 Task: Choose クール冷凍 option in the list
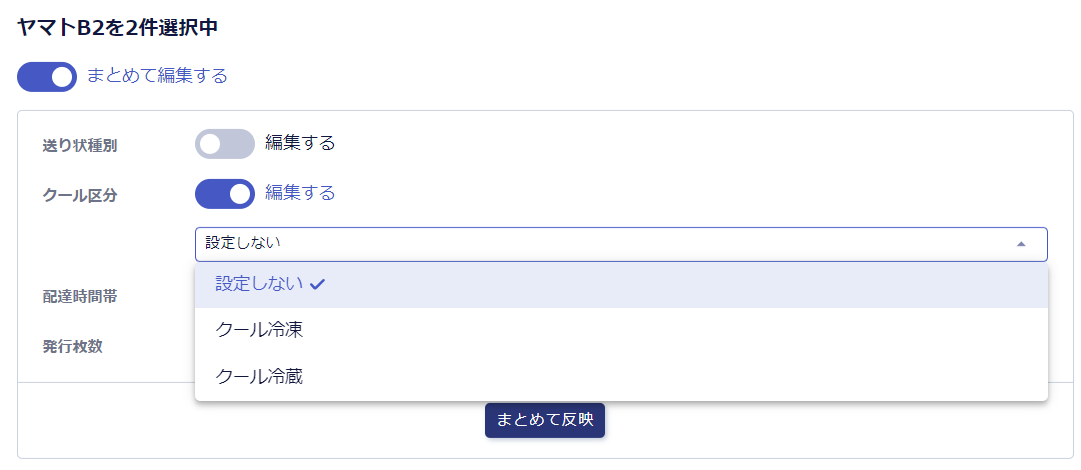(x=260, y=330)
